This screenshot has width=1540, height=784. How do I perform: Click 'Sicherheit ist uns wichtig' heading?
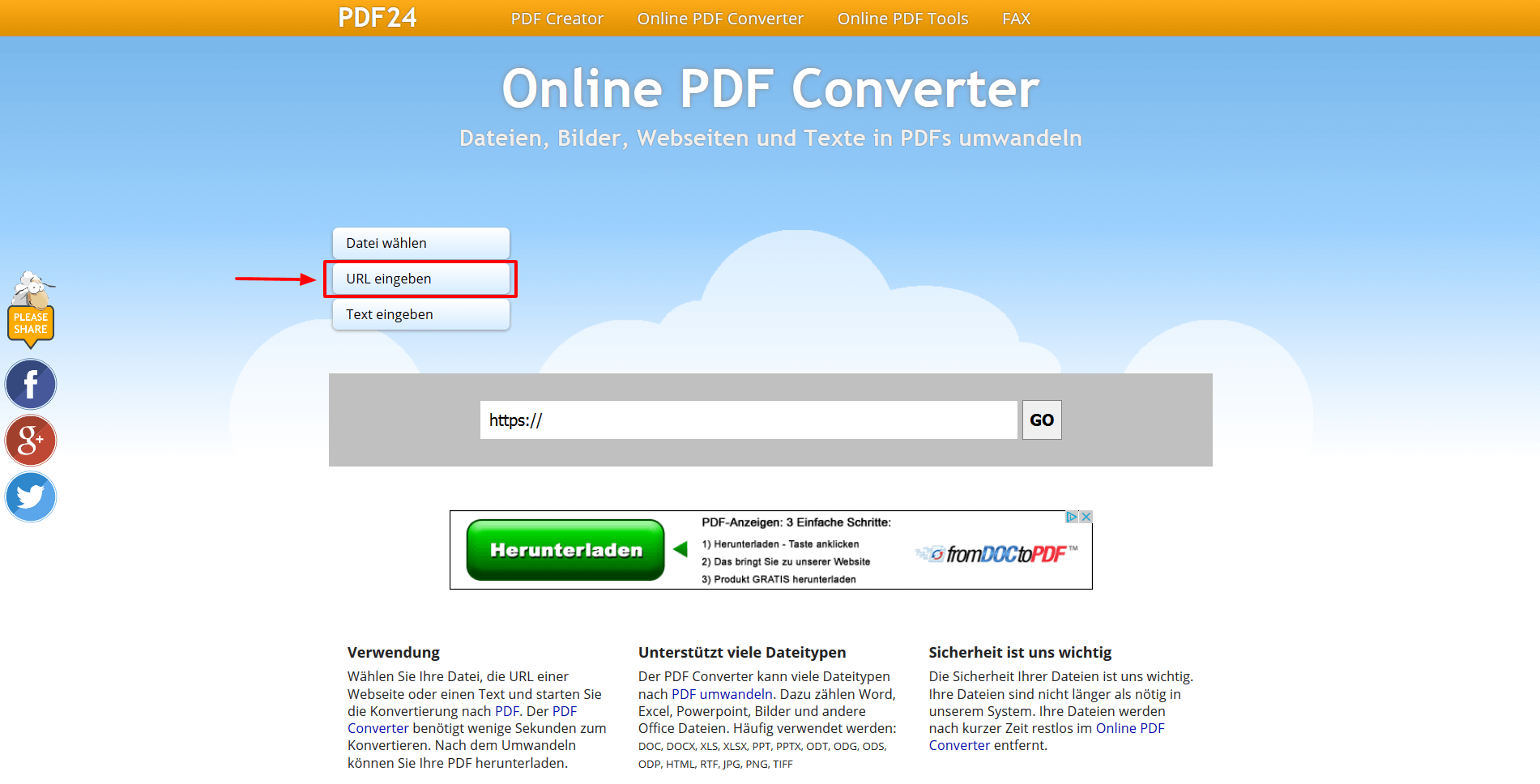click(1020, 652)
